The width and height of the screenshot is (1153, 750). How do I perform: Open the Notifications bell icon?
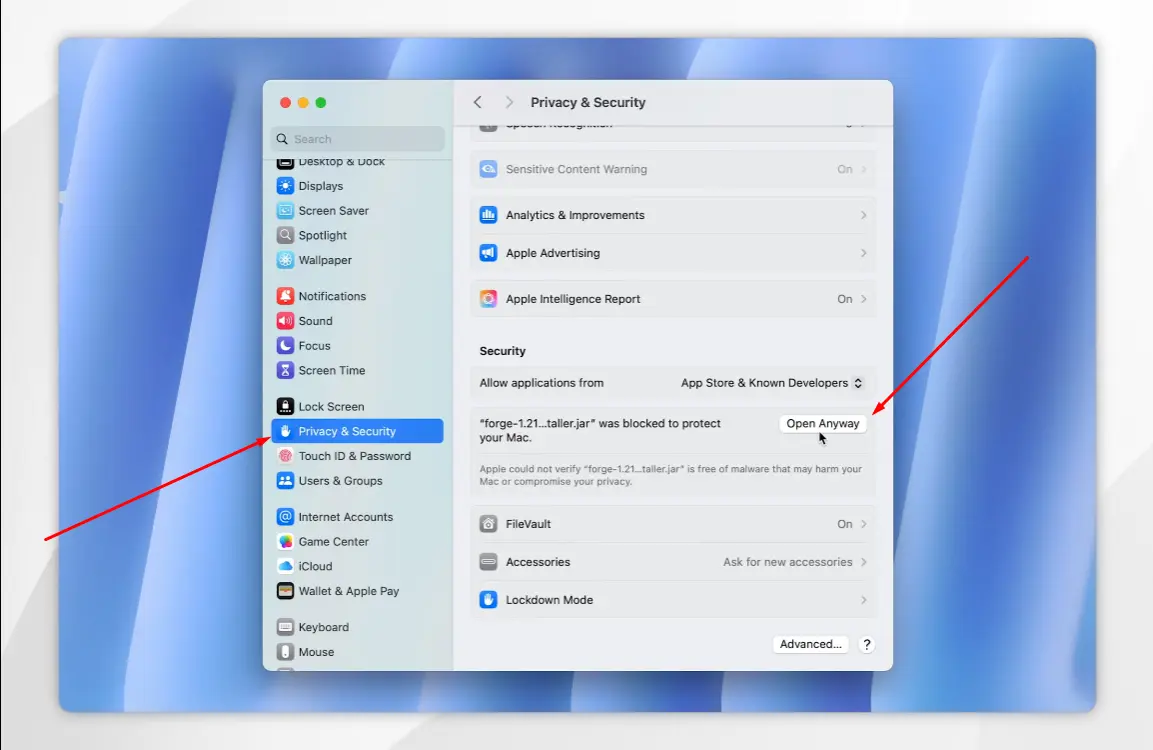pos(285,296)
